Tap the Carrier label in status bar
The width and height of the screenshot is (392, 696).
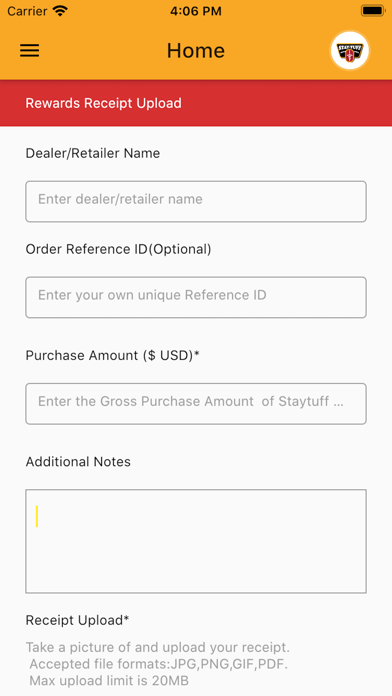tap(27, 11)
